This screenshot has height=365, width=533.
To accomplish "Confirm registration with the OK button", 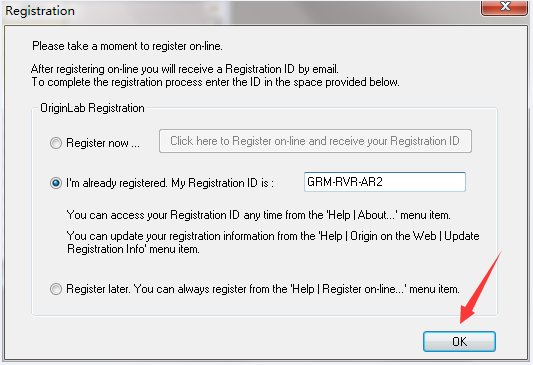I will point(459,341).
